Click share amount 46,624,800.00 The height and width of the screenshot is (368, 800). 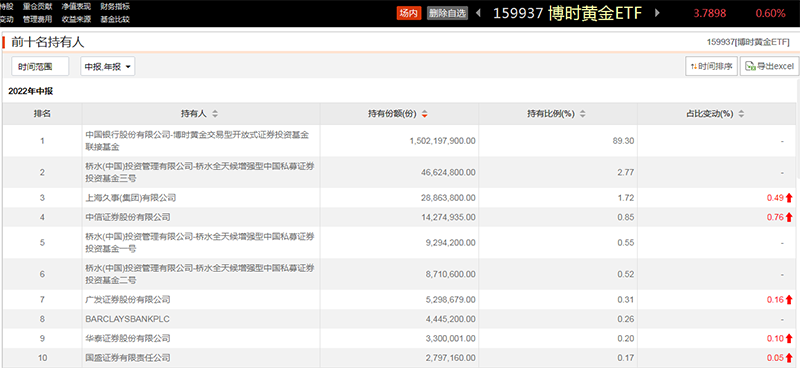pos(447,172)
